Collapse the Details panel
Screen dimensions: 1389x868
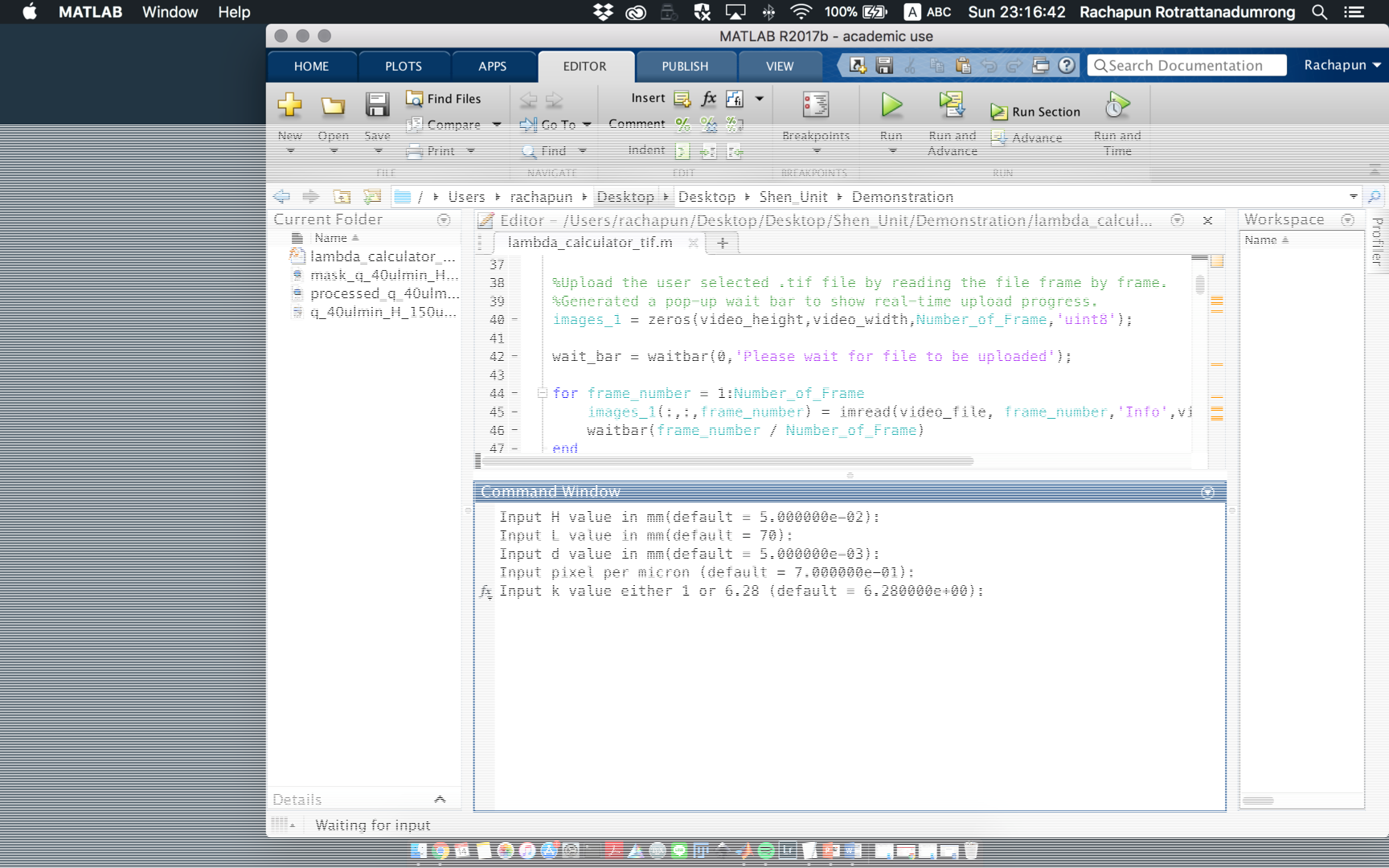click(x=440, y=798)
